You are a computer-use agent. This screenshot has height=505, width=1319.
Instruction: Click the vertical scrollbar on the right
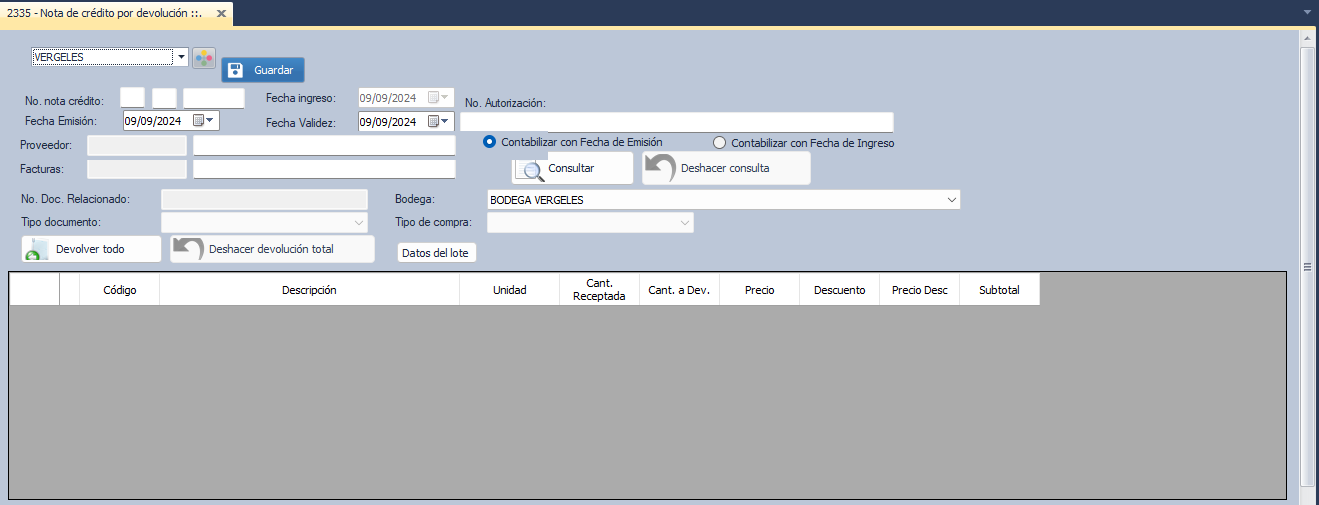click(1306, 267)
